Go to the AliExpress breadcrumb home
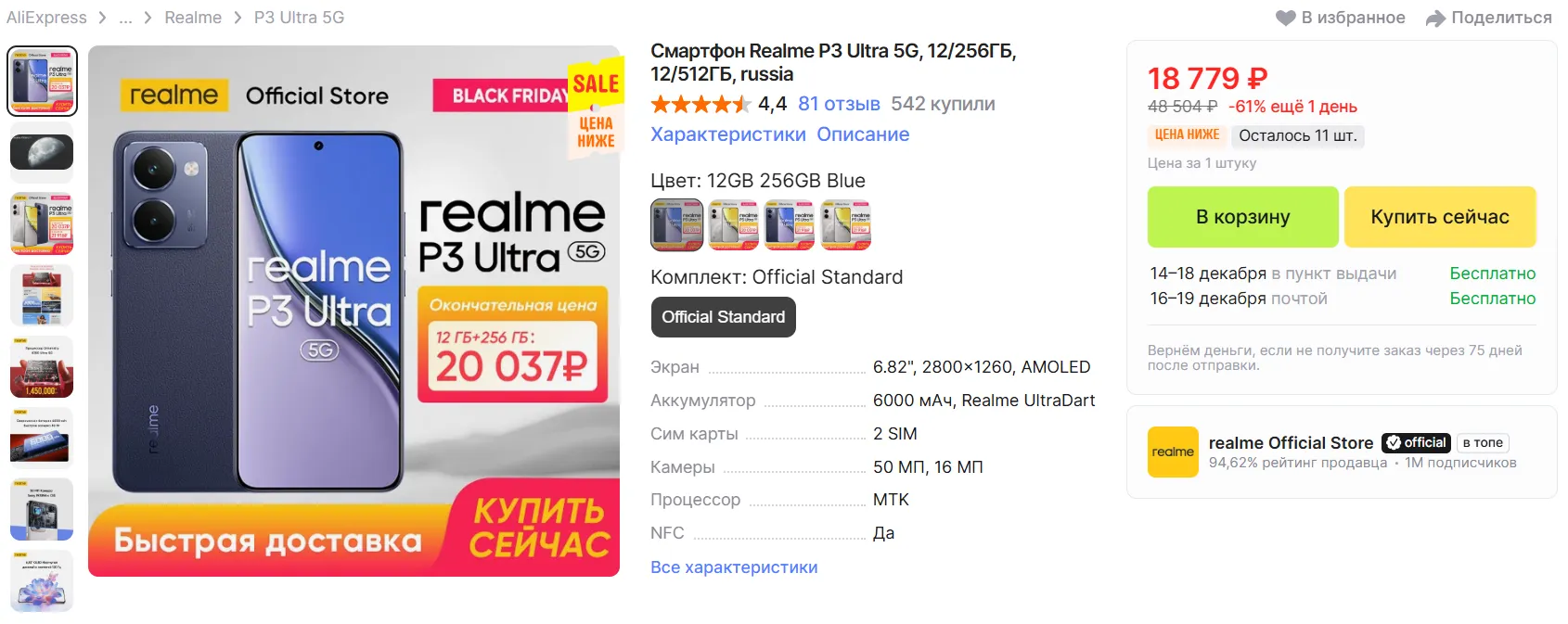 46,18
